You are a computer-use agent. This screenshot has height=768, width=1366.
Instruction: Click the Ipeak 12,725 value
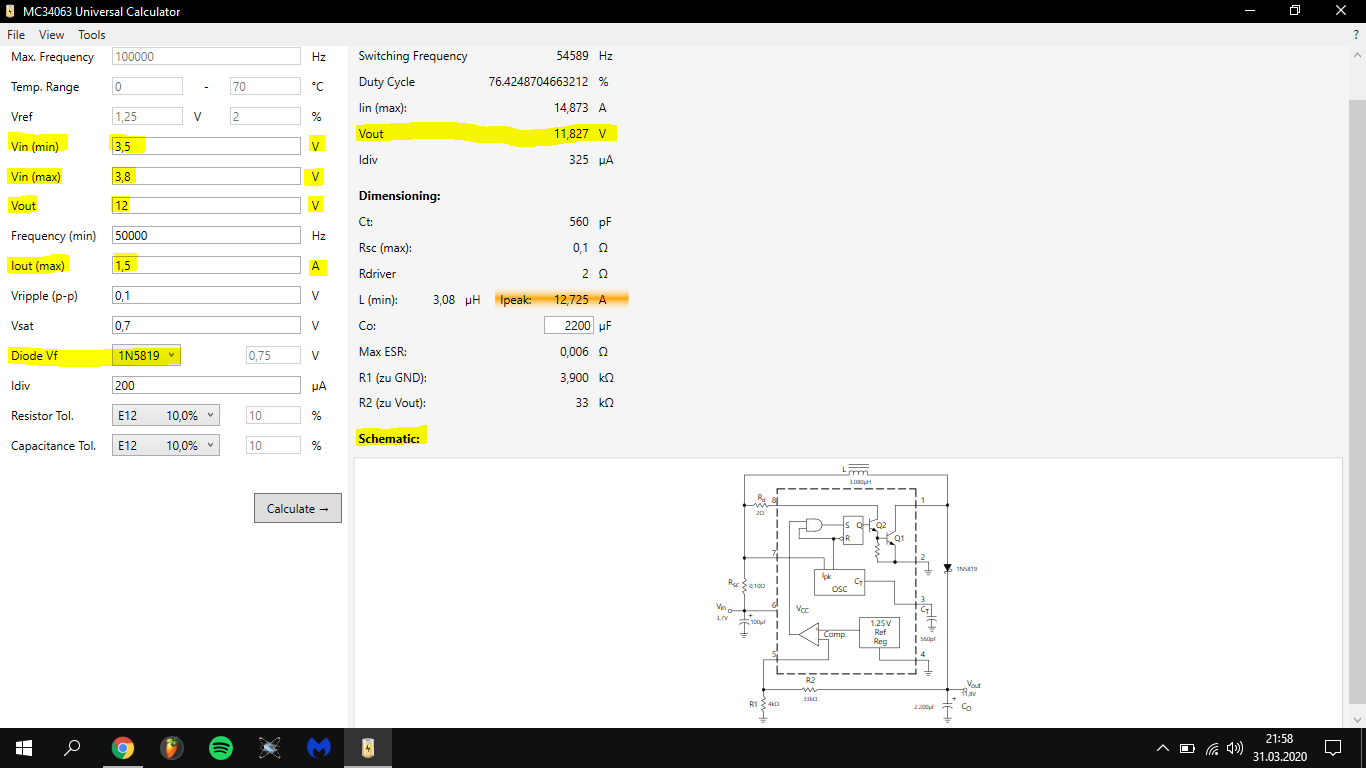(x=571, y=299)
